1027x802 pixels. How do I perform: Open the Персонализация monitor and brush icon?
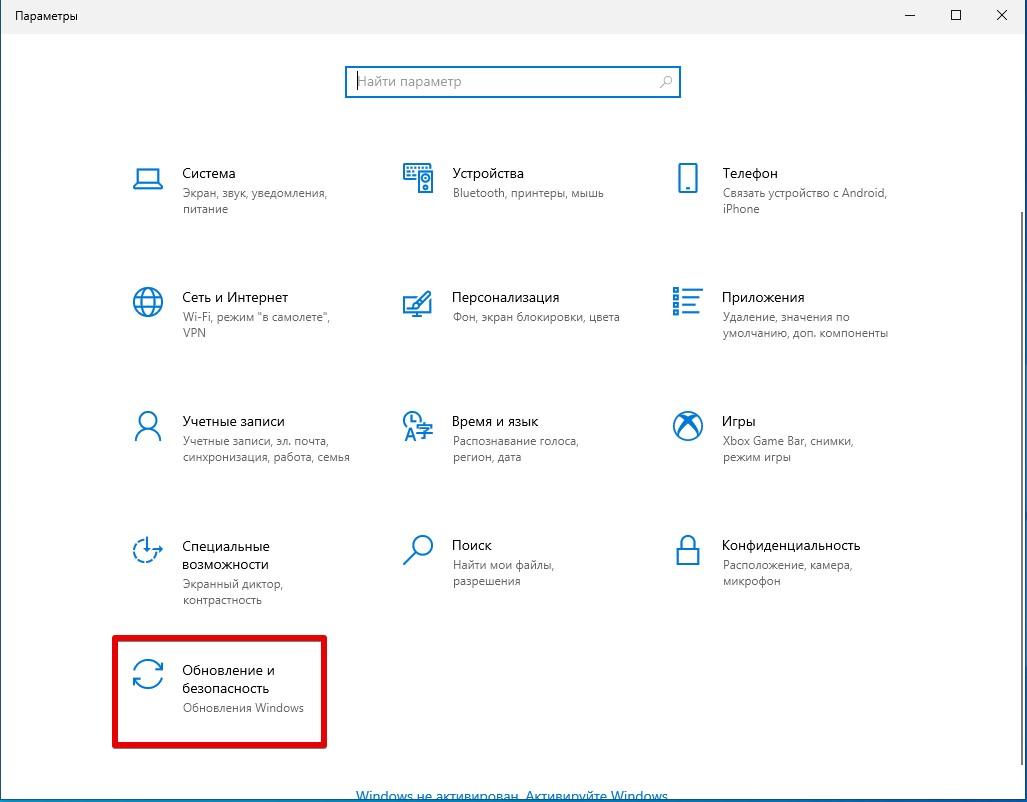coord(417,303)
